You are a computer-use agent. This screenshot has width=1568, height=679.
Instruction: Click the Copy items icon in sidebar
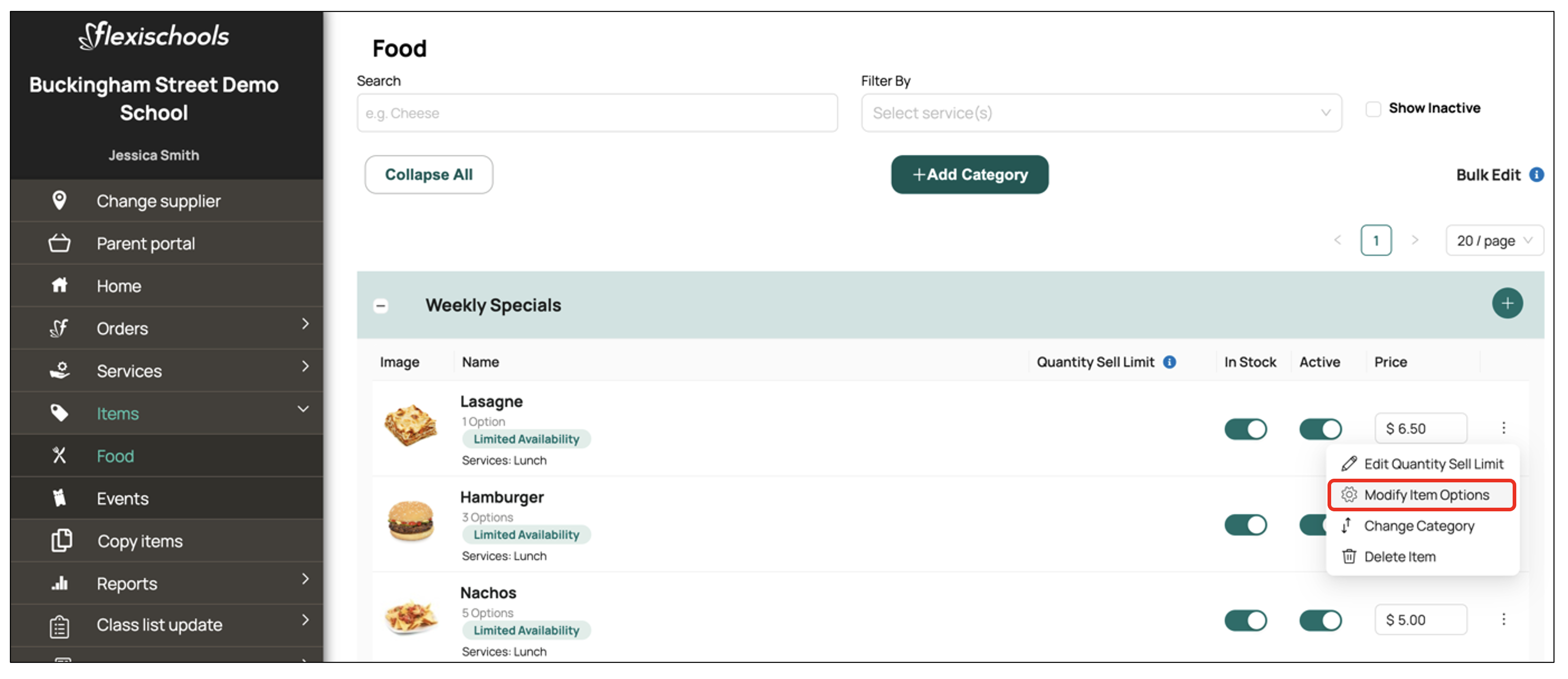pyautogui.click(x=61, y=541)
